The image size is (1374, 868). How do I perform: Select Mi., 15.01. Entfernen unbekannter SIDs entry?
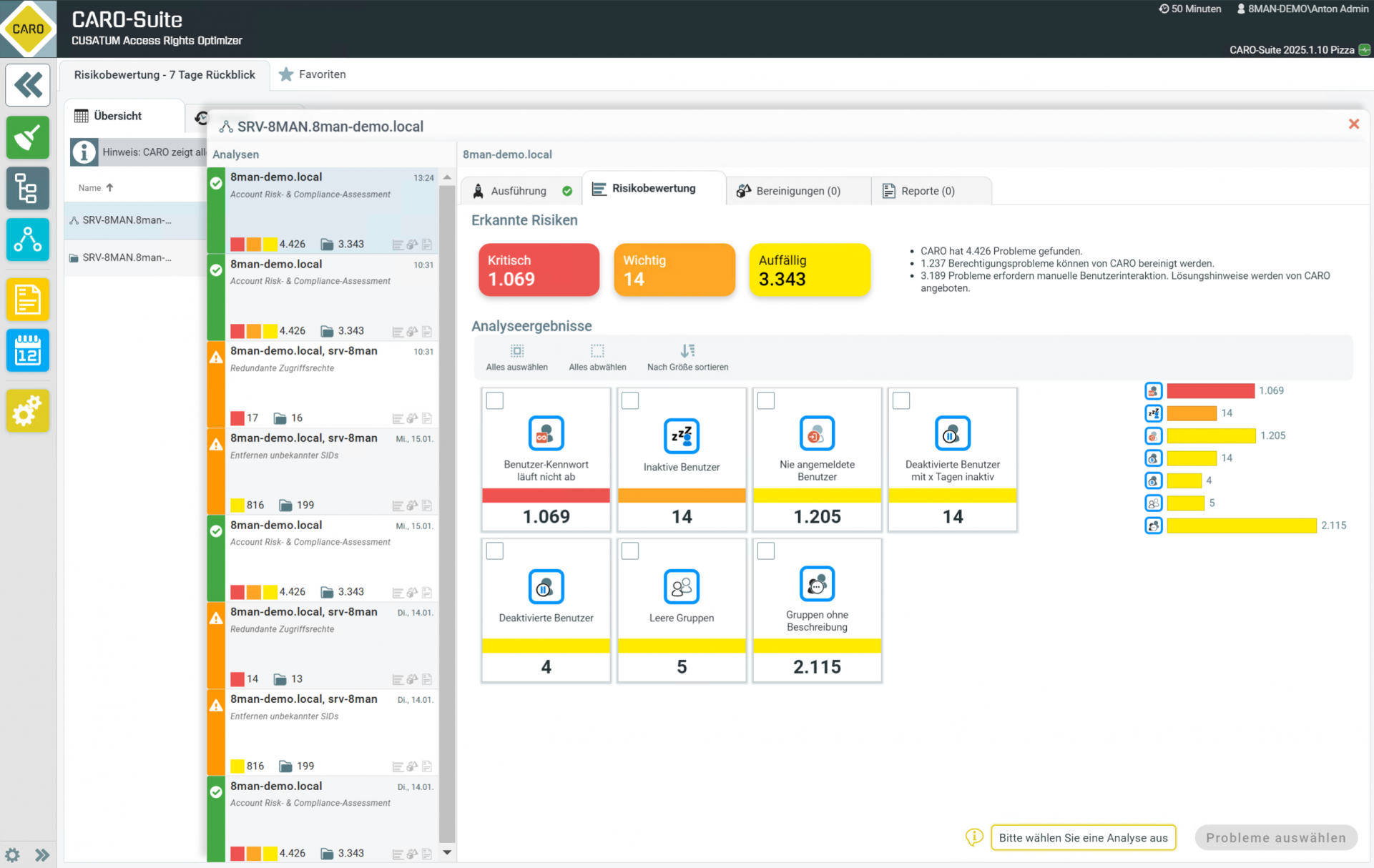[323, 472]
